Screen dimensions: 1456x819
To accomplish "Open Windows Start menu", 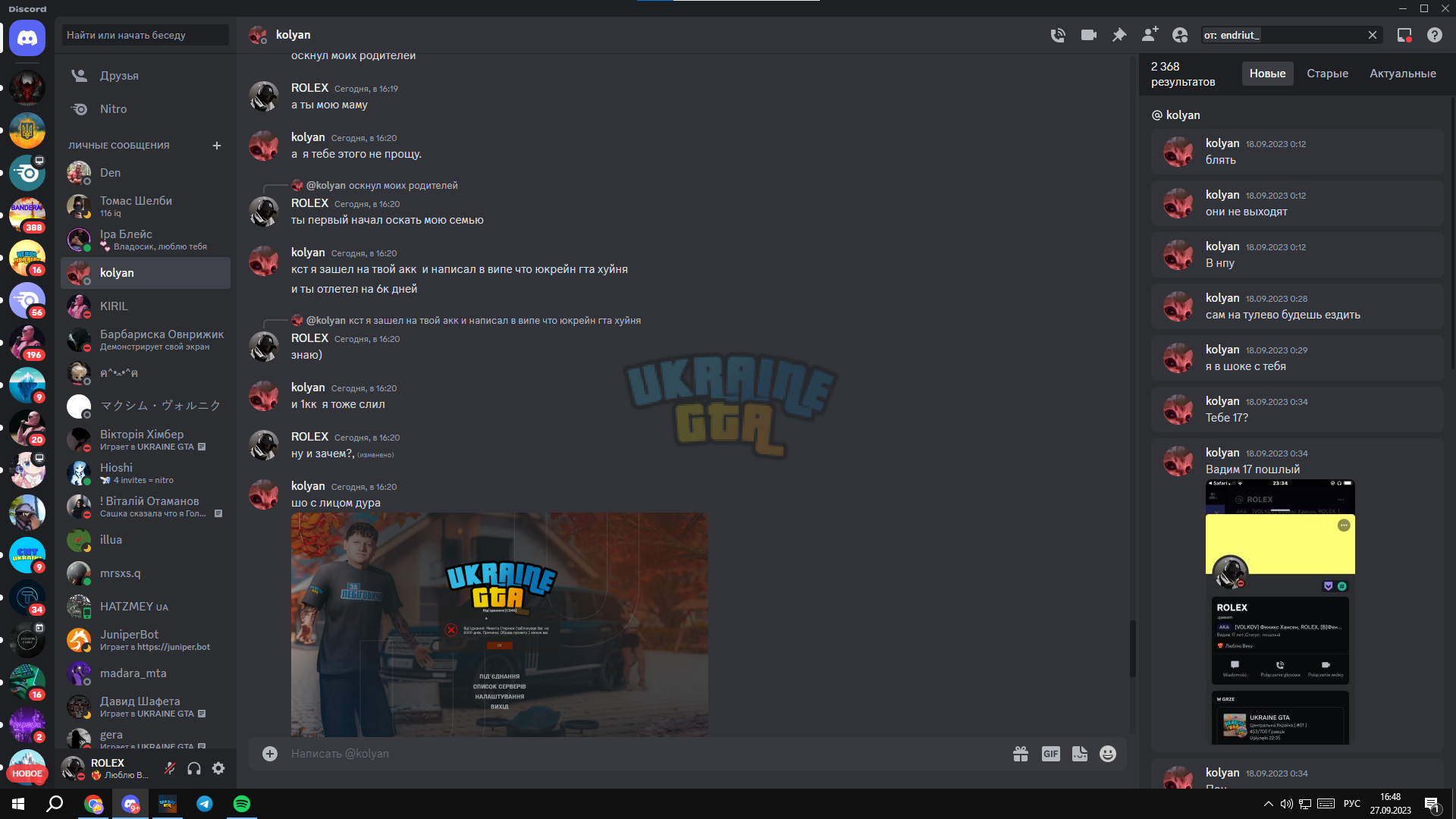I will click(18, 804).
